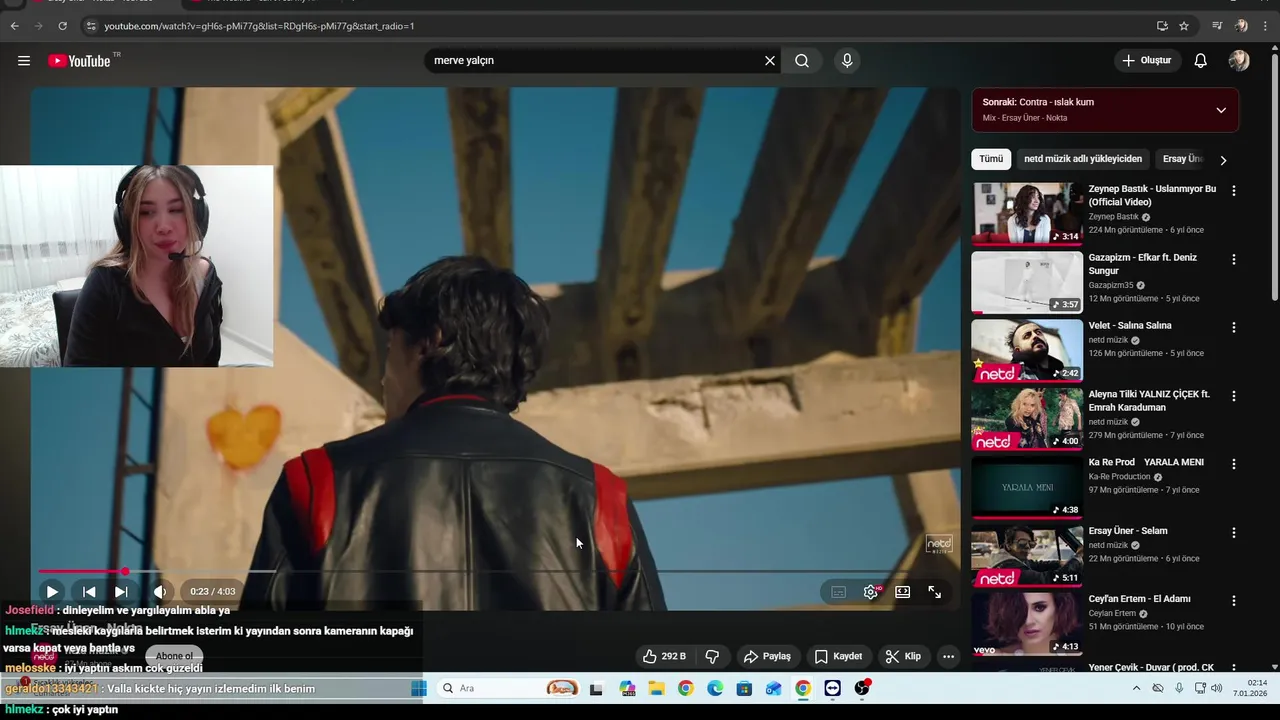
Task: Open the YouTube hamburger guide menu
Action: (x=24, y=61)
